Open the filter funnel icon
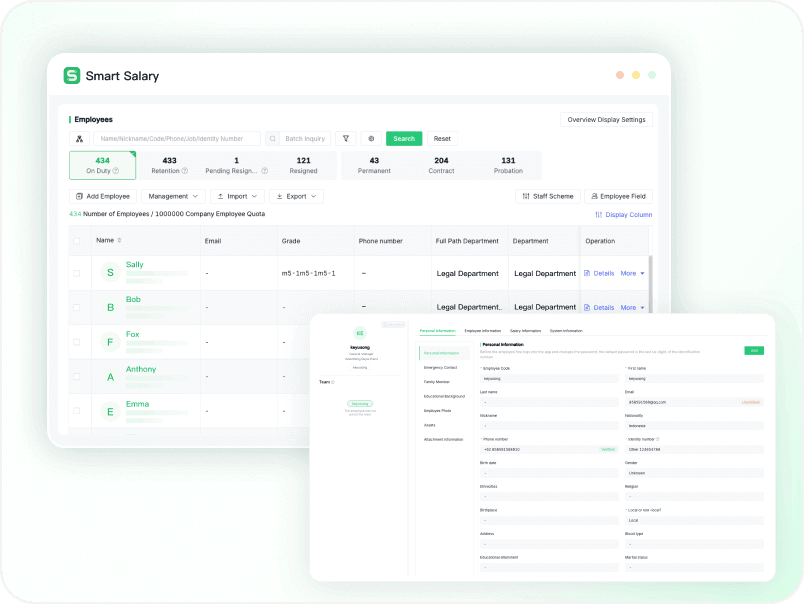 point(346,138)
